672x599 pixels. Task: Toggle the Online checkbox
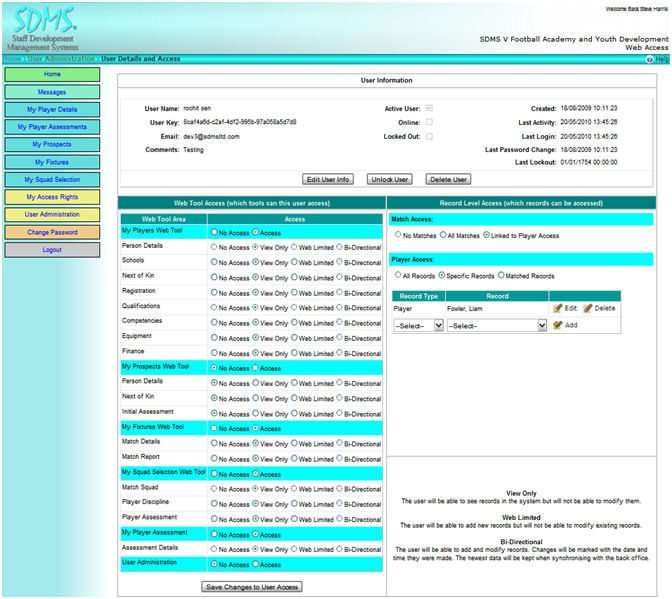coord(429,122)
